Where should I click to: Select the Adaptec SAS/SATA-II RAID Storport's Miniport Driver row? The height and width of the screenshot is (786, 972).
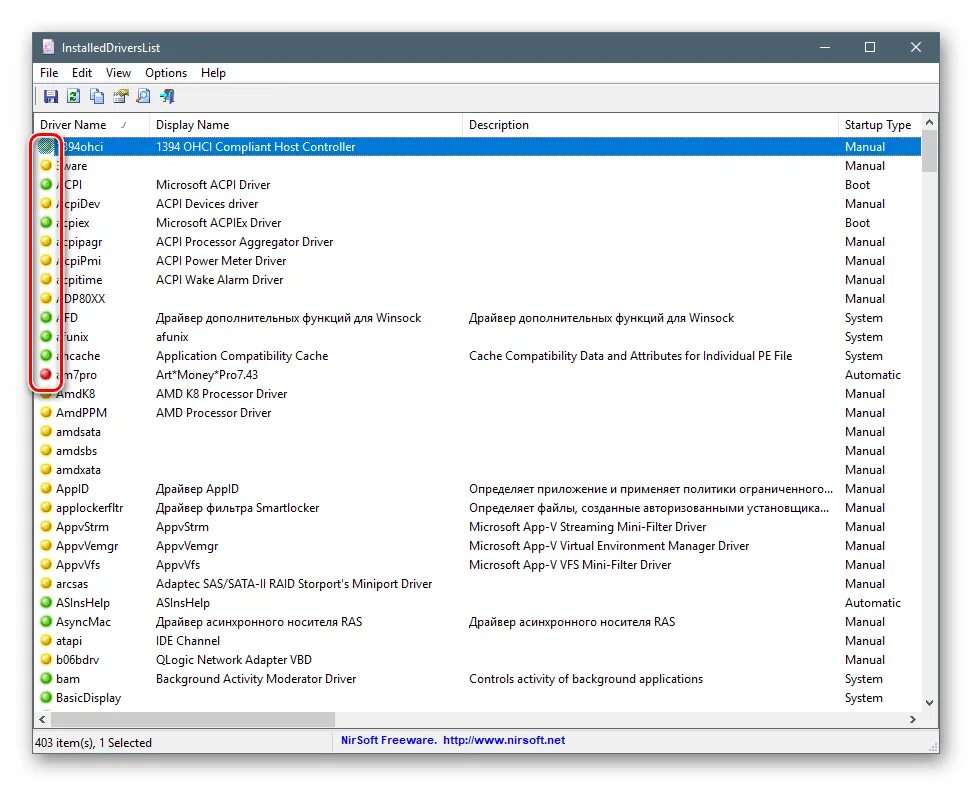click(477, 583)
